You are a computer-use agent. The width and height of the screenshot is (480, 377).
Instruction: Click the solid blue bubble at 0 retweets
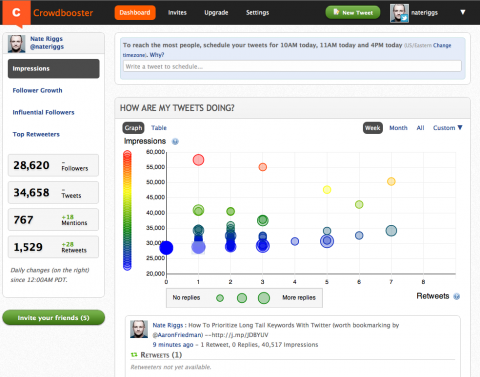pos(166,248)
